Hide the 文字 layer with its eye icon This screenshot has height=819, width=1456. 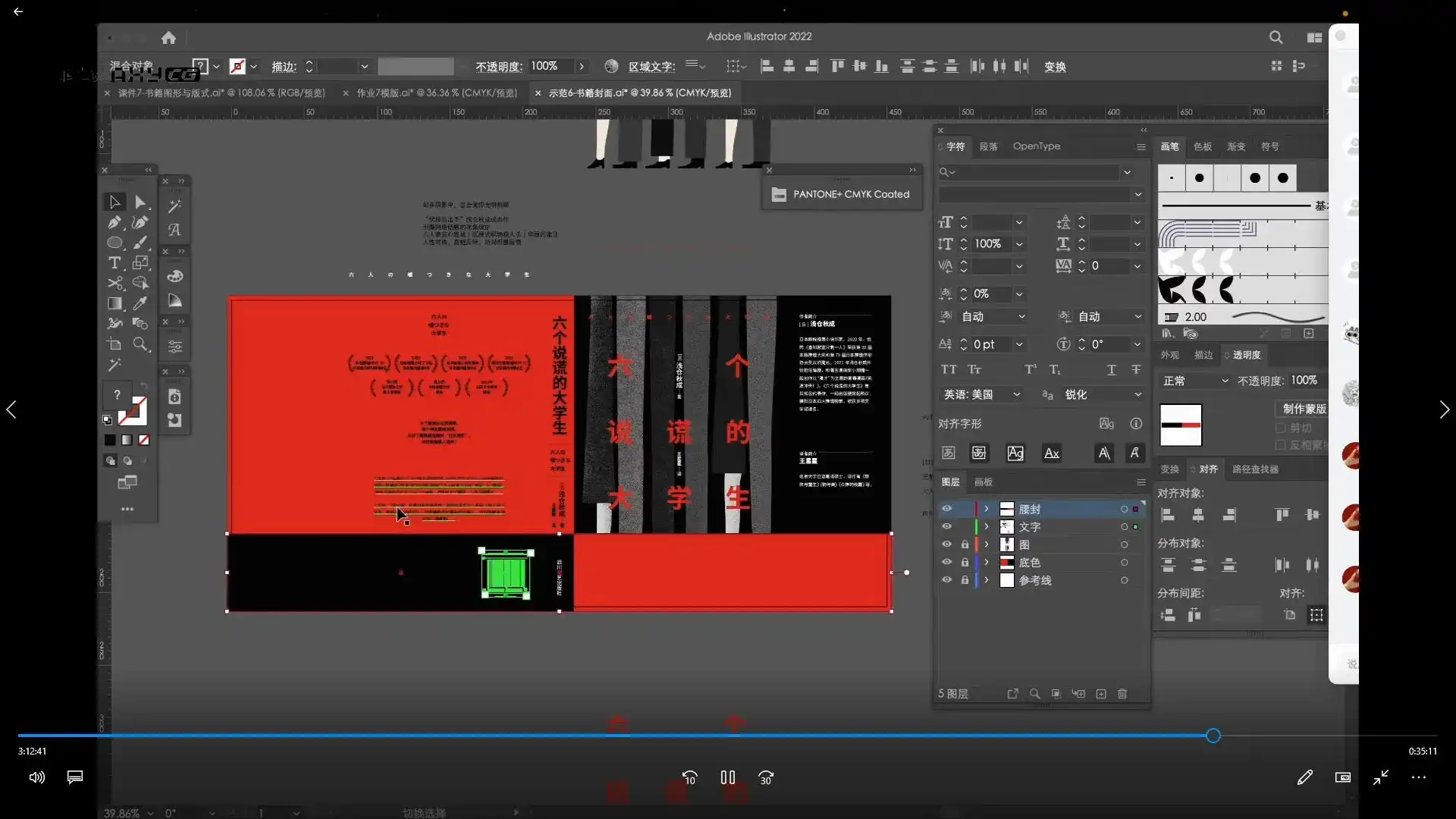coord(946,526)
